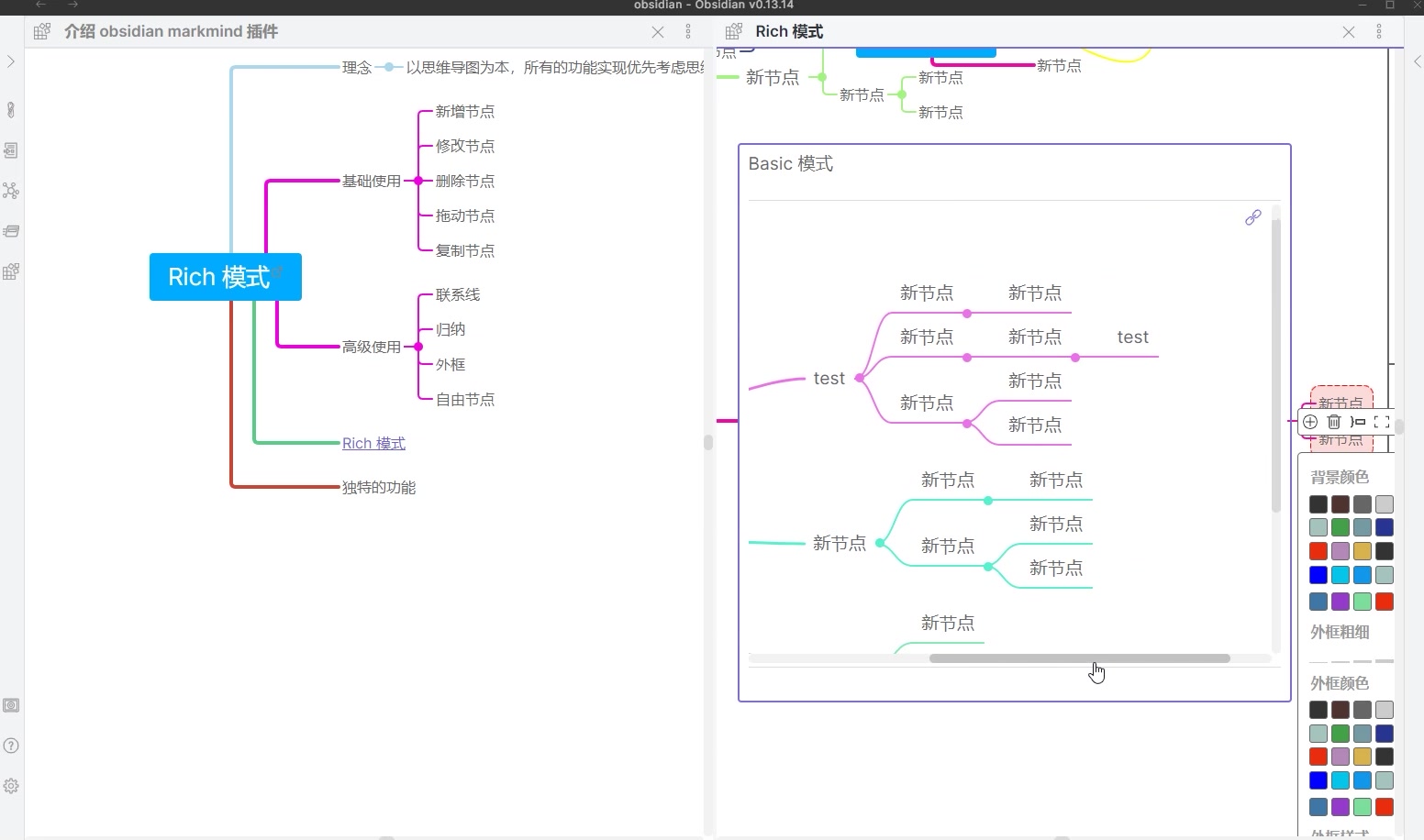Pick the purple swatch under 背景颜色

(x=1341, y=602)
